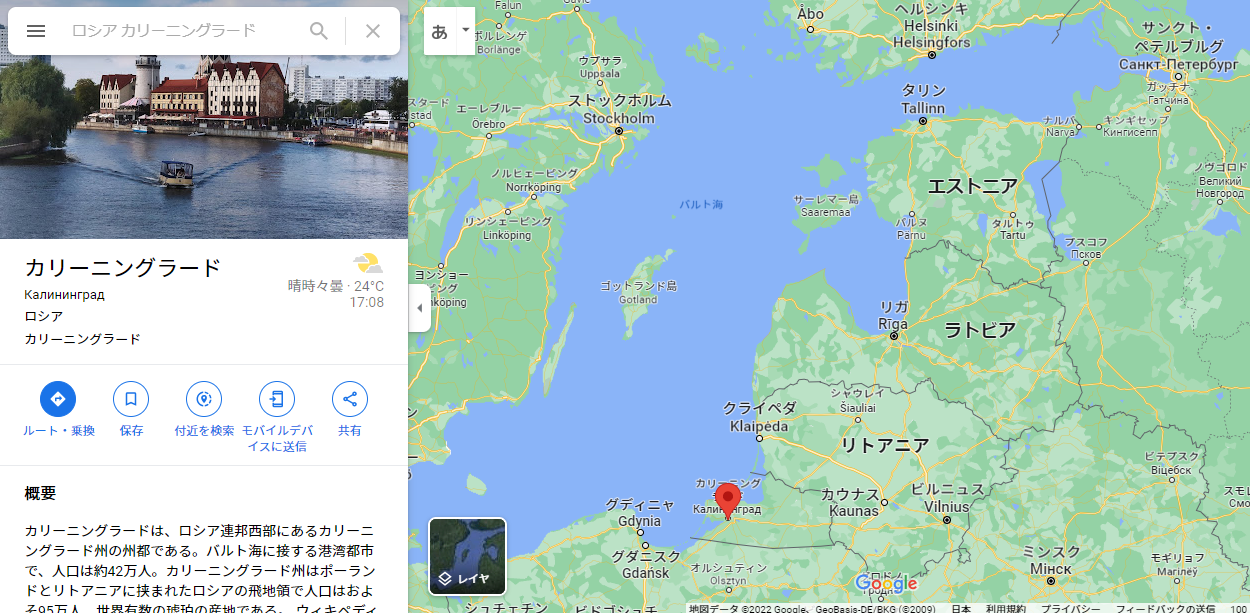The height and width of the screenshot is (613, 1250).
Task: Share the place with 共有 icon
Action: tap(350, 399)
